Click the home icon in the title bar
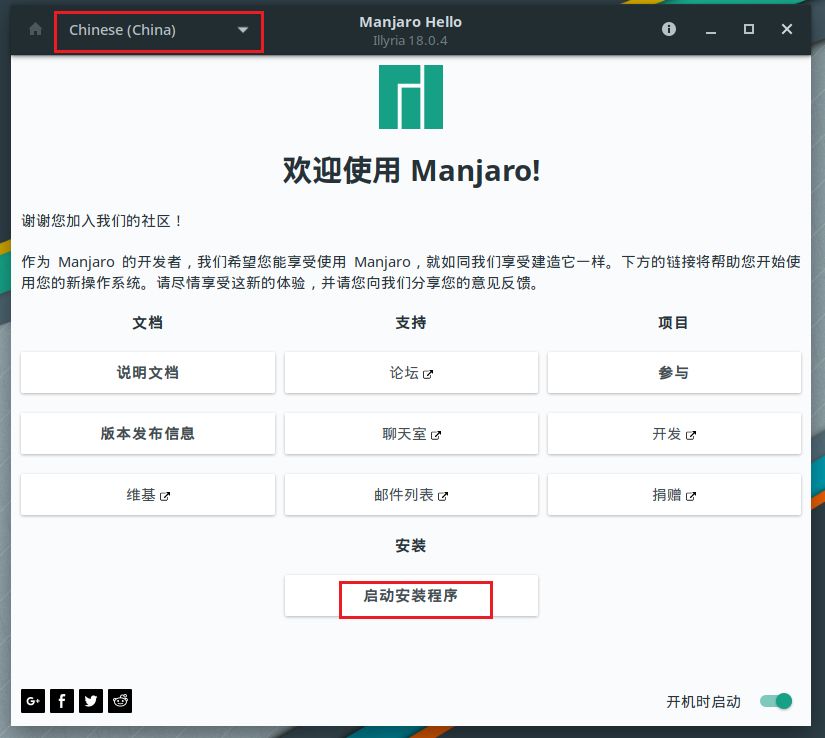Viewport: 825px width, 738px height. tap(34, 29)
